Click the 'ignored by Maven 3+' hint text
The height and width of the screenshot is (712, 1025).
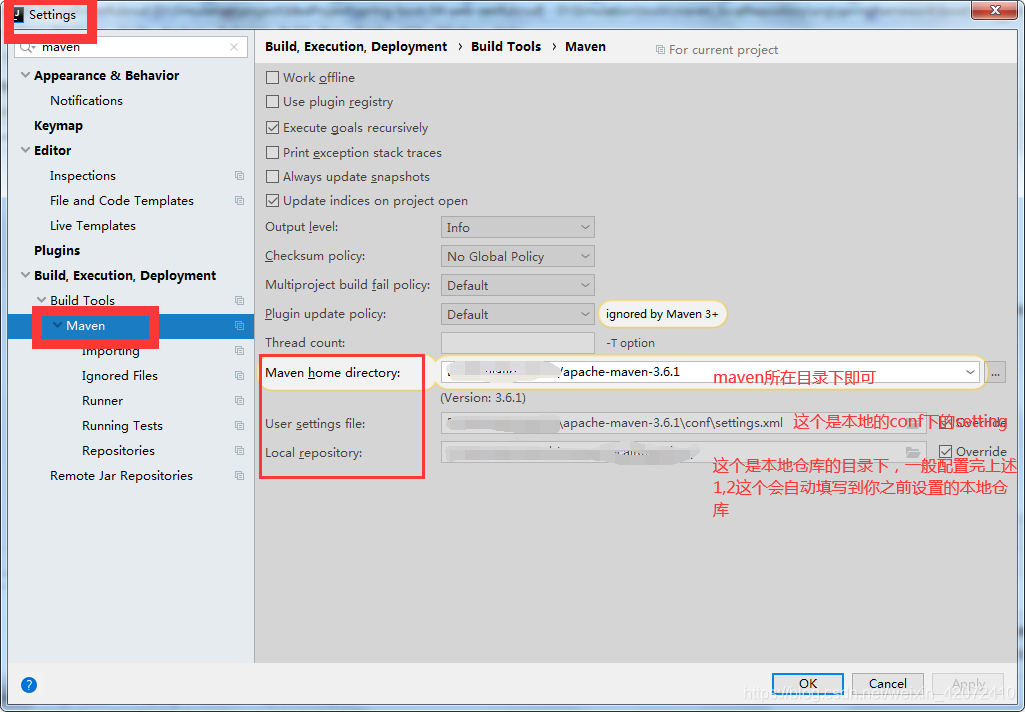coord(662,314)
